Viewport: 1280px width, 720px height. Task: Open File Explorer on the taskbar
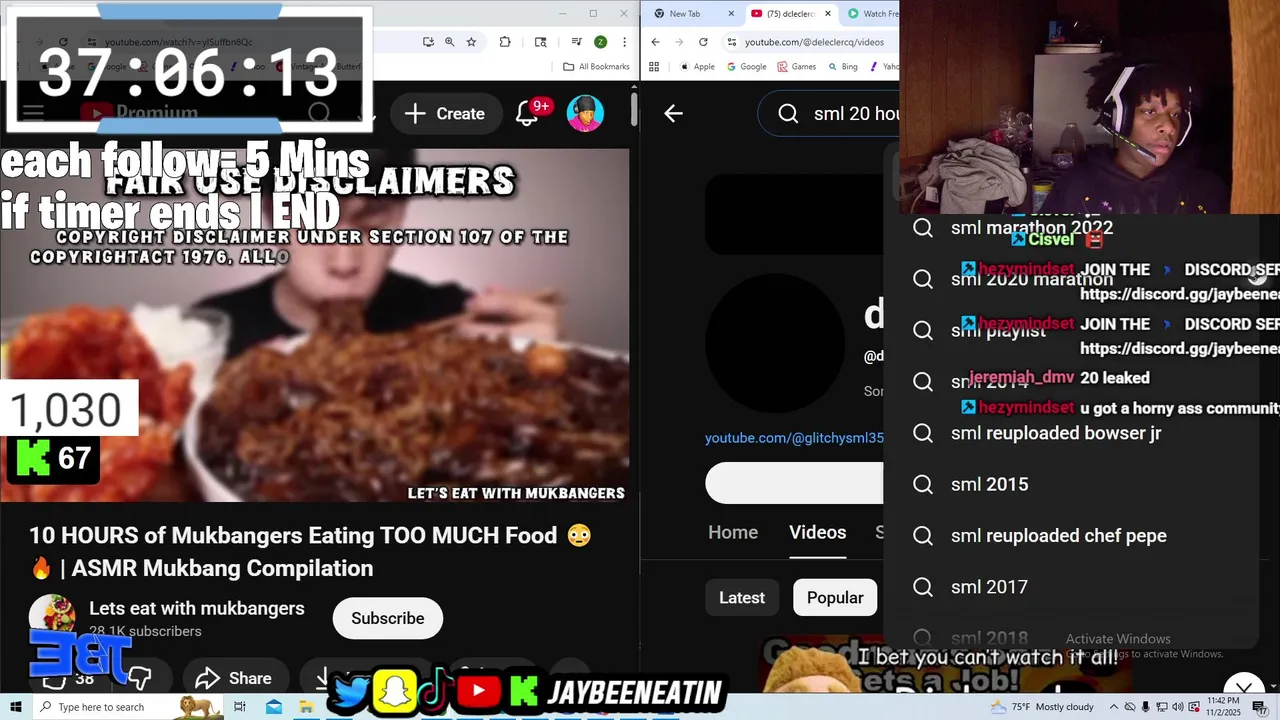tap(306, 707)
